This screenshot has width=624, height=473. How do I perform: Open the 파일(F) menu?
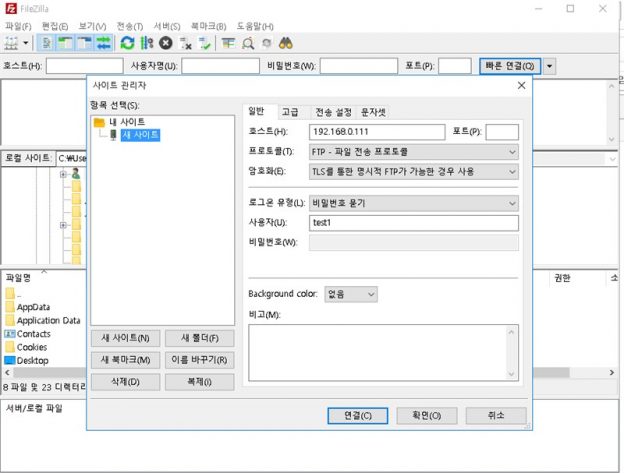pyautogui.click(x=18, y=26)
